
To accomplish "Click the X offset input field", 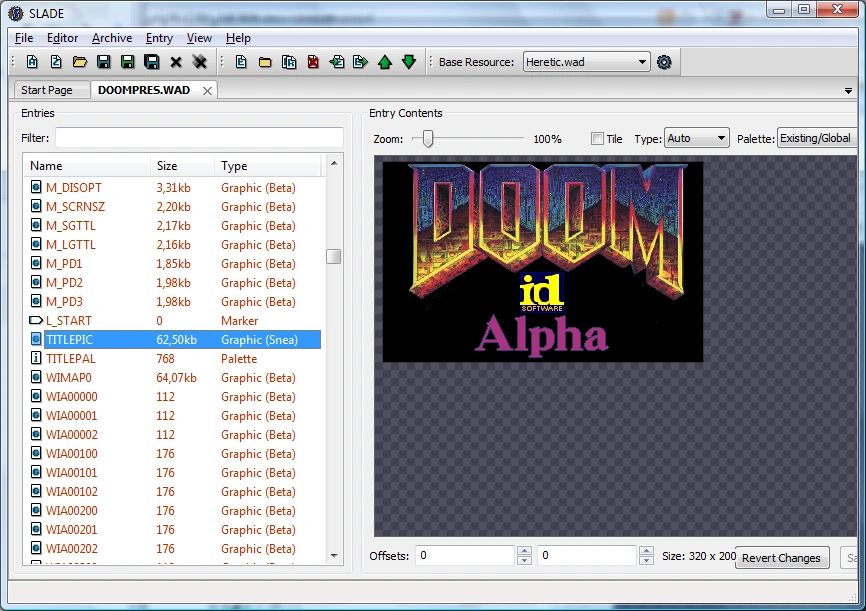I will 464,555.
